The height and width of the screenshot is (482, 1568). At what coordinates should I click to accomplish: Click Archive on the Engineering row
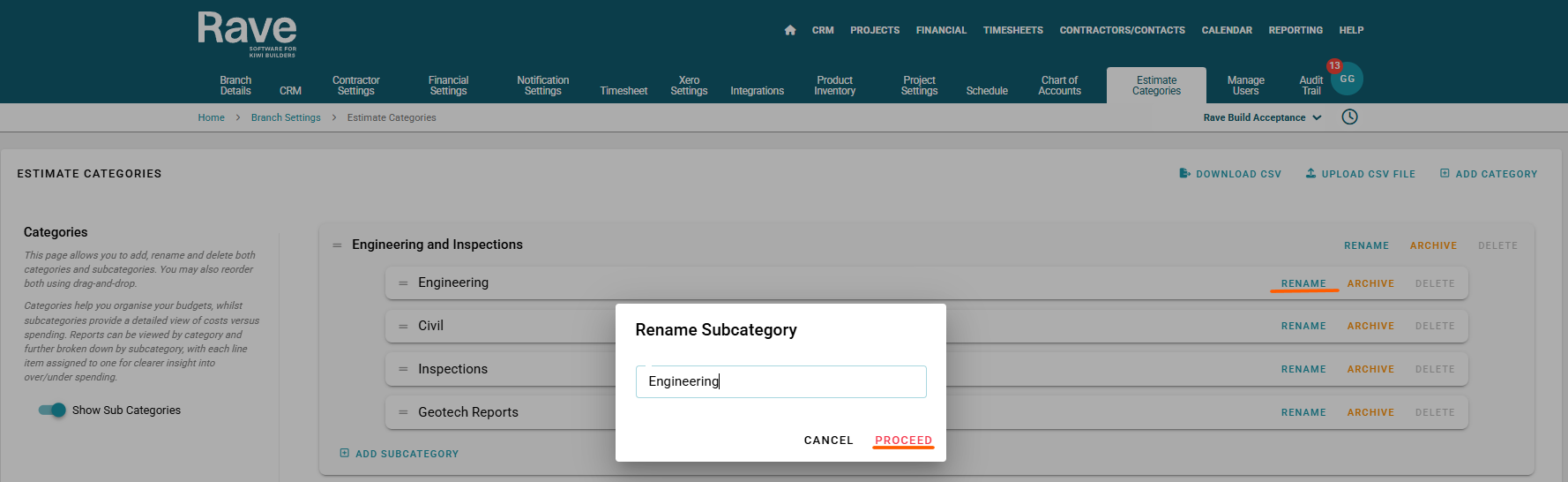pos(1370,283)
